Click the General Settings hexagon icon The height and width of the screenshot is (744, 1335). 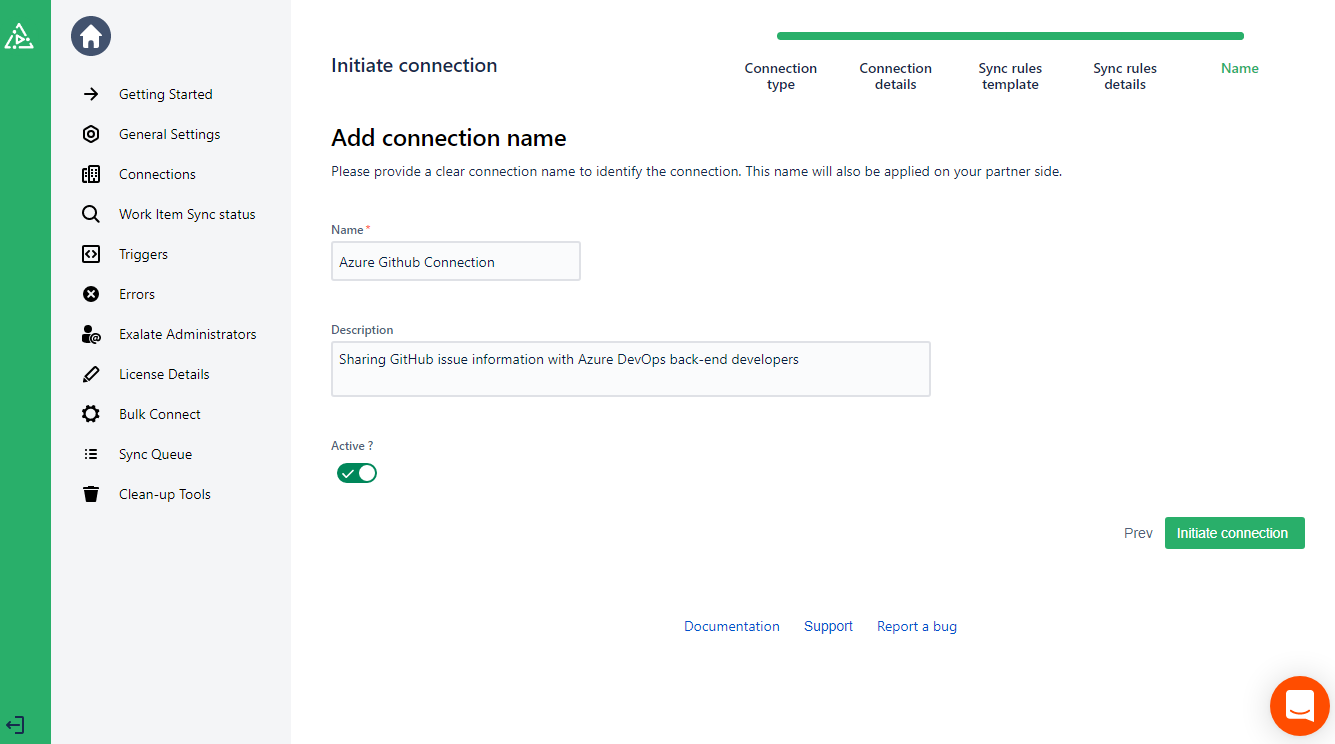point(91,134)
